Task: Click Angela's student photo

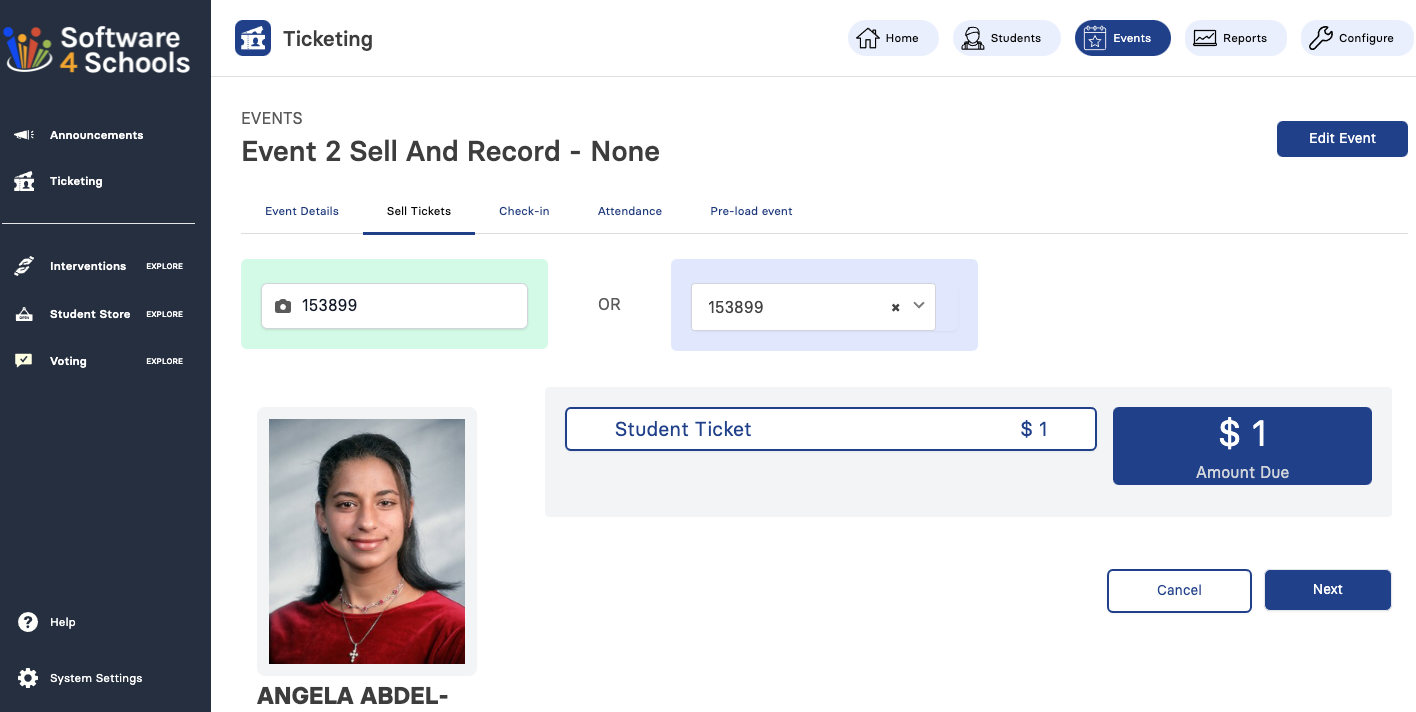Action: pyautogui.click(x=367, y=541)
